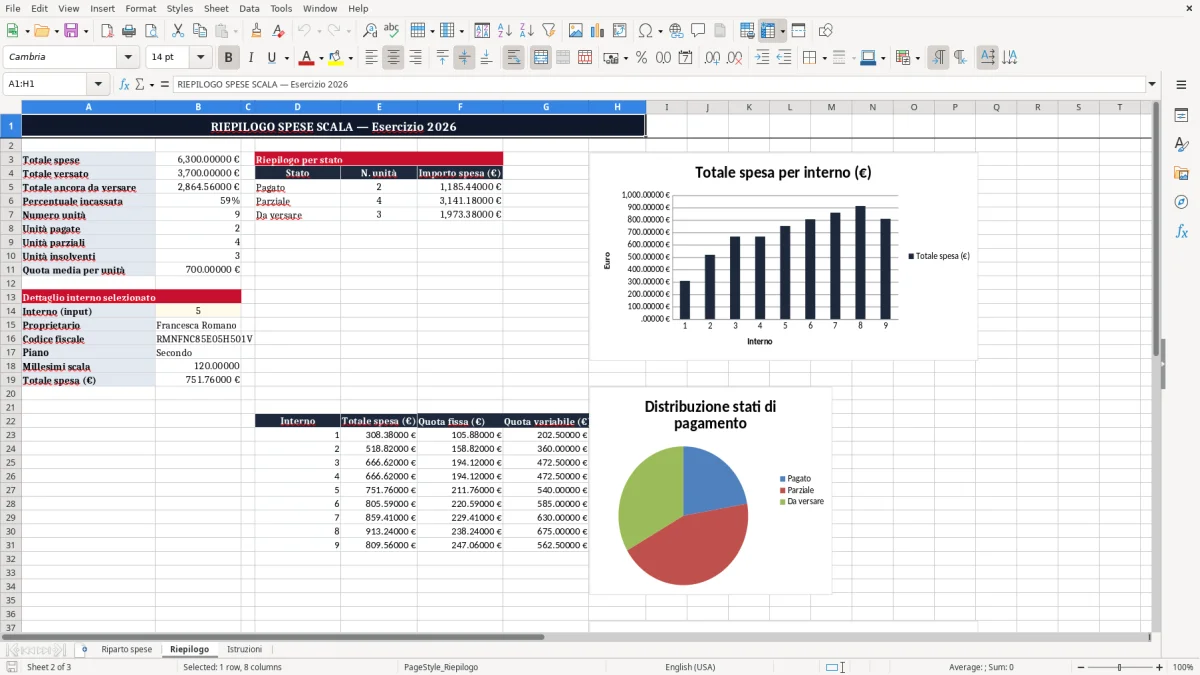Expand the font color dropdown arrow
Screen dimensions: 1200x675
pyautogui.click(x=322, y=58)
